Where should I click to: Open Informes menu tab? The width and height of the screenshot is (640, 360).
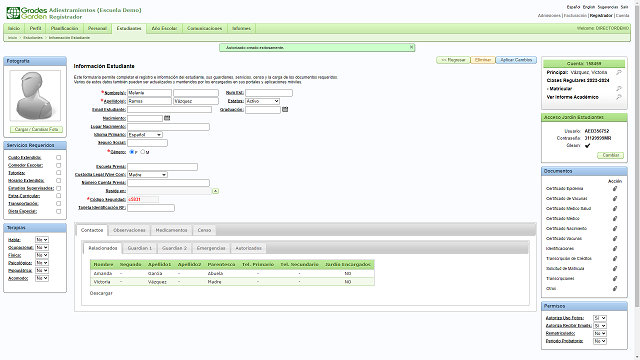241,28
